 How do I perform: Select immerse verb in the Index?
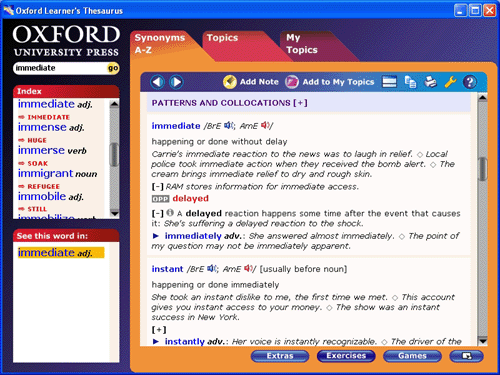point(52,150)
